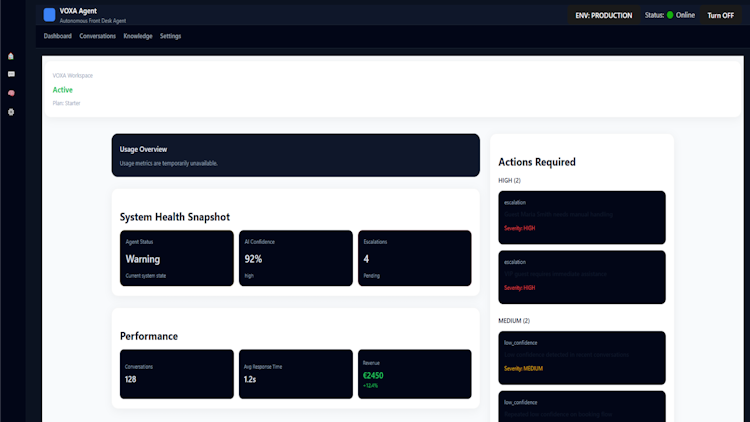Click the Usage Overview banner
Screen dimensions: 750x422
pos(296,155)
